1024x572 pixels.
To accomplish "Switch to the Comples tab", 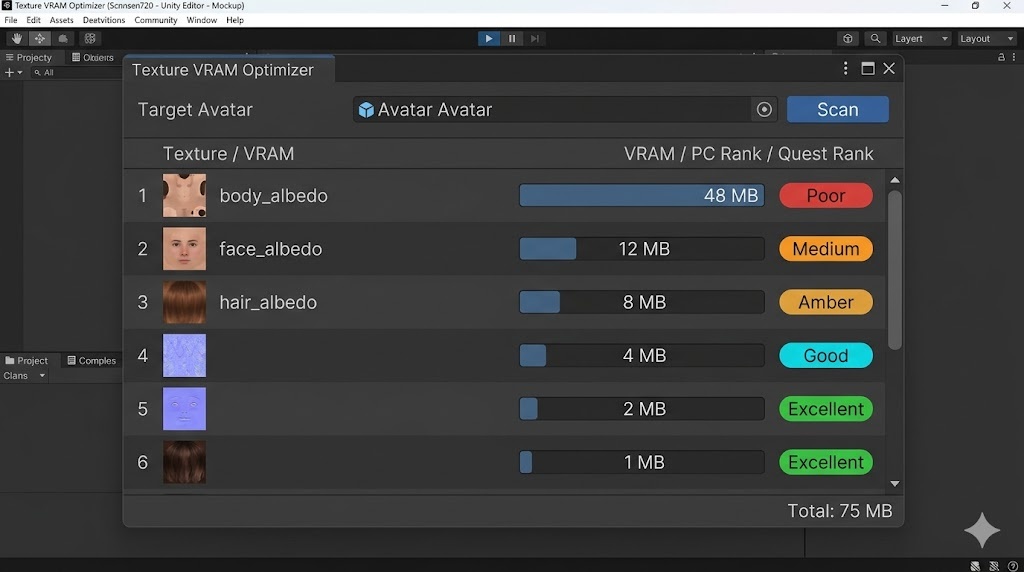I will coord(91,360).
